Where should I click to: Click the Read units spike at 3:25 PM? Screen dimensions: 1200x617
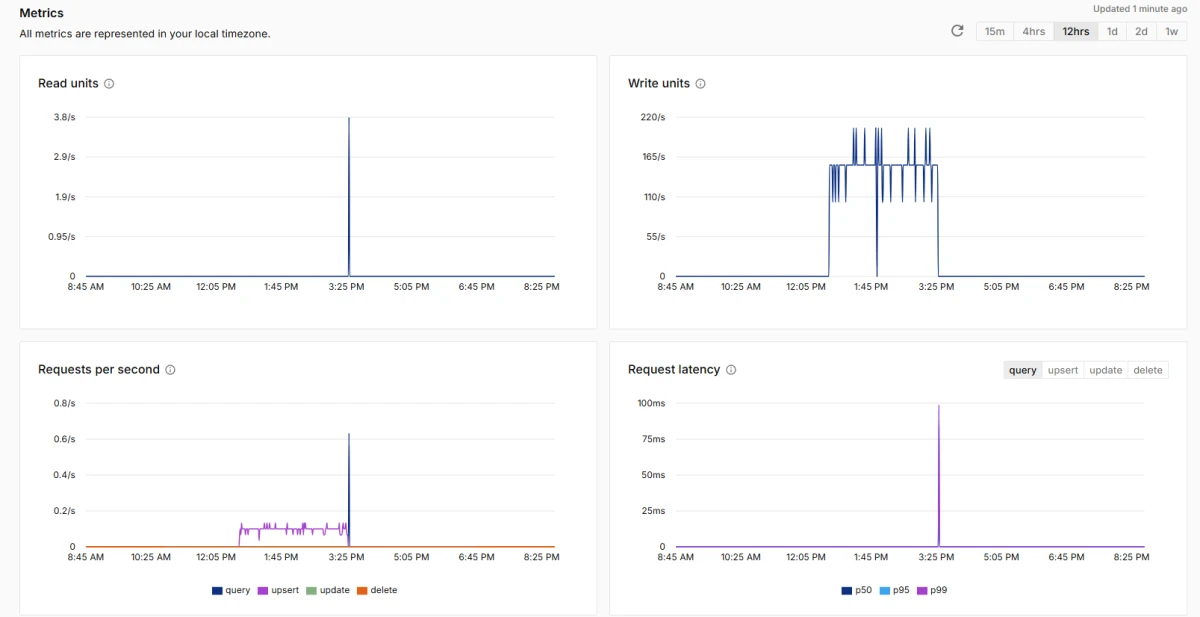[349, 196]
